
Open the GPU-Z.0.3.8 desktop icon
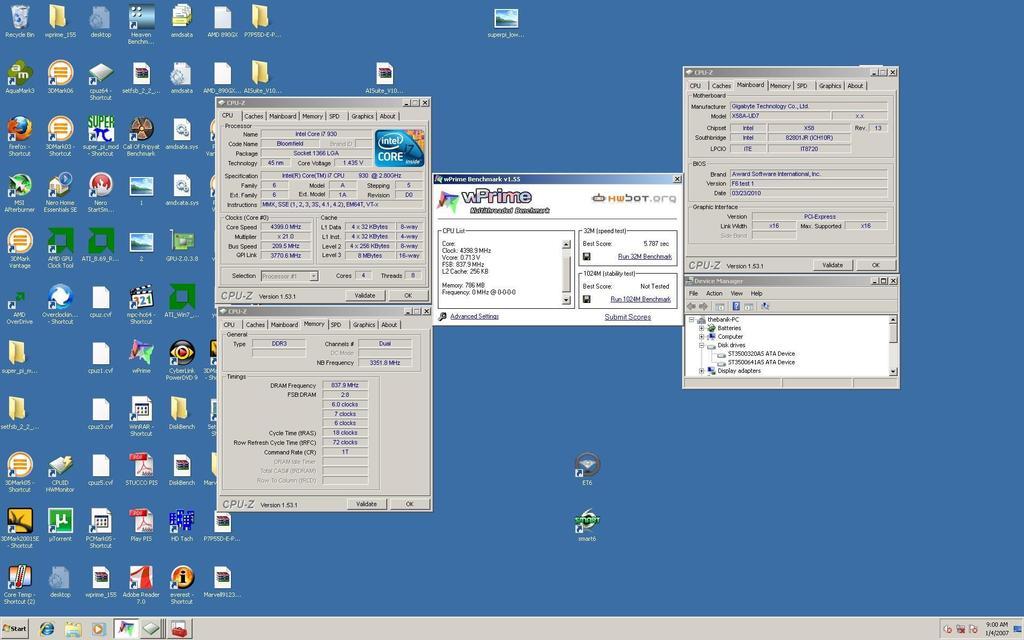click(182, 245)
